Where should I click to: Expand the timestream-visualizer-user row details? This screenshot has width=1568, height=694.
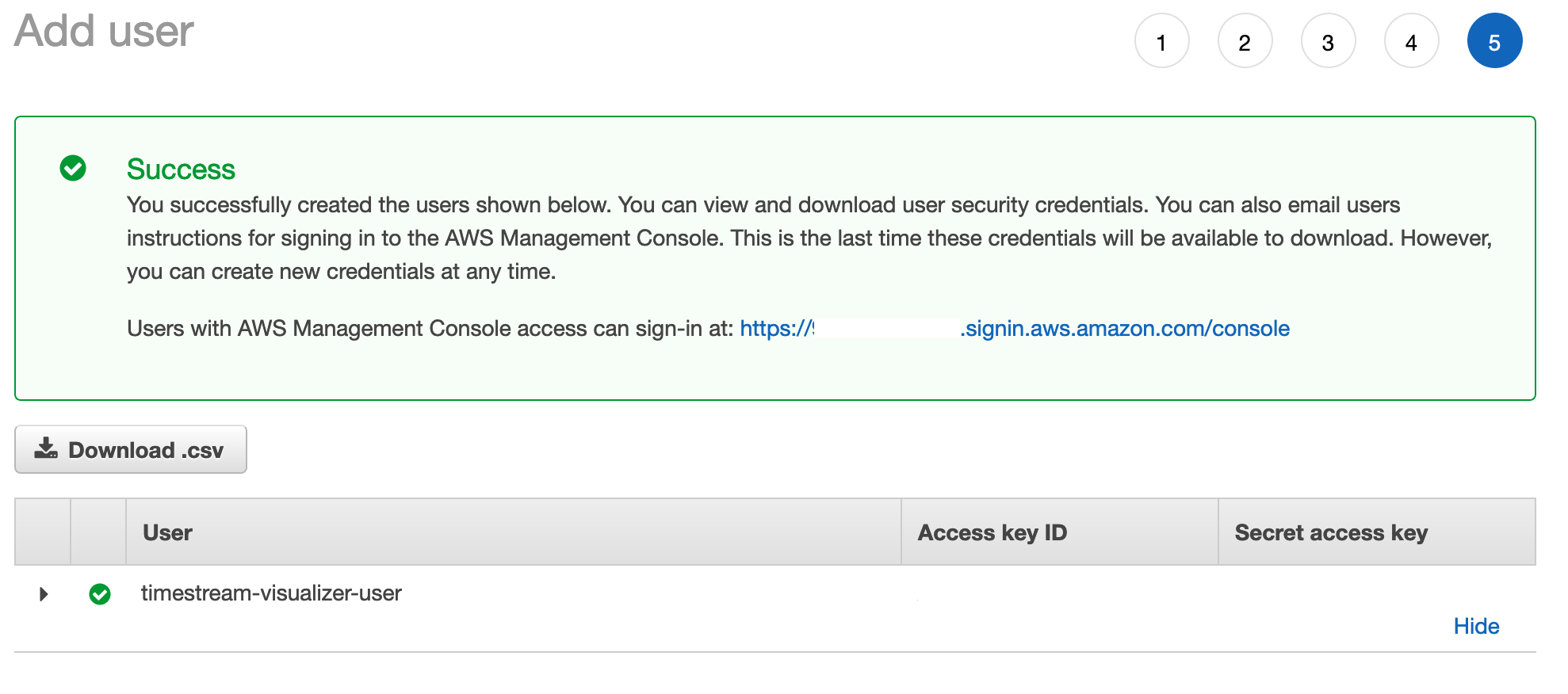pyautogui.click(x=44, y=594)
